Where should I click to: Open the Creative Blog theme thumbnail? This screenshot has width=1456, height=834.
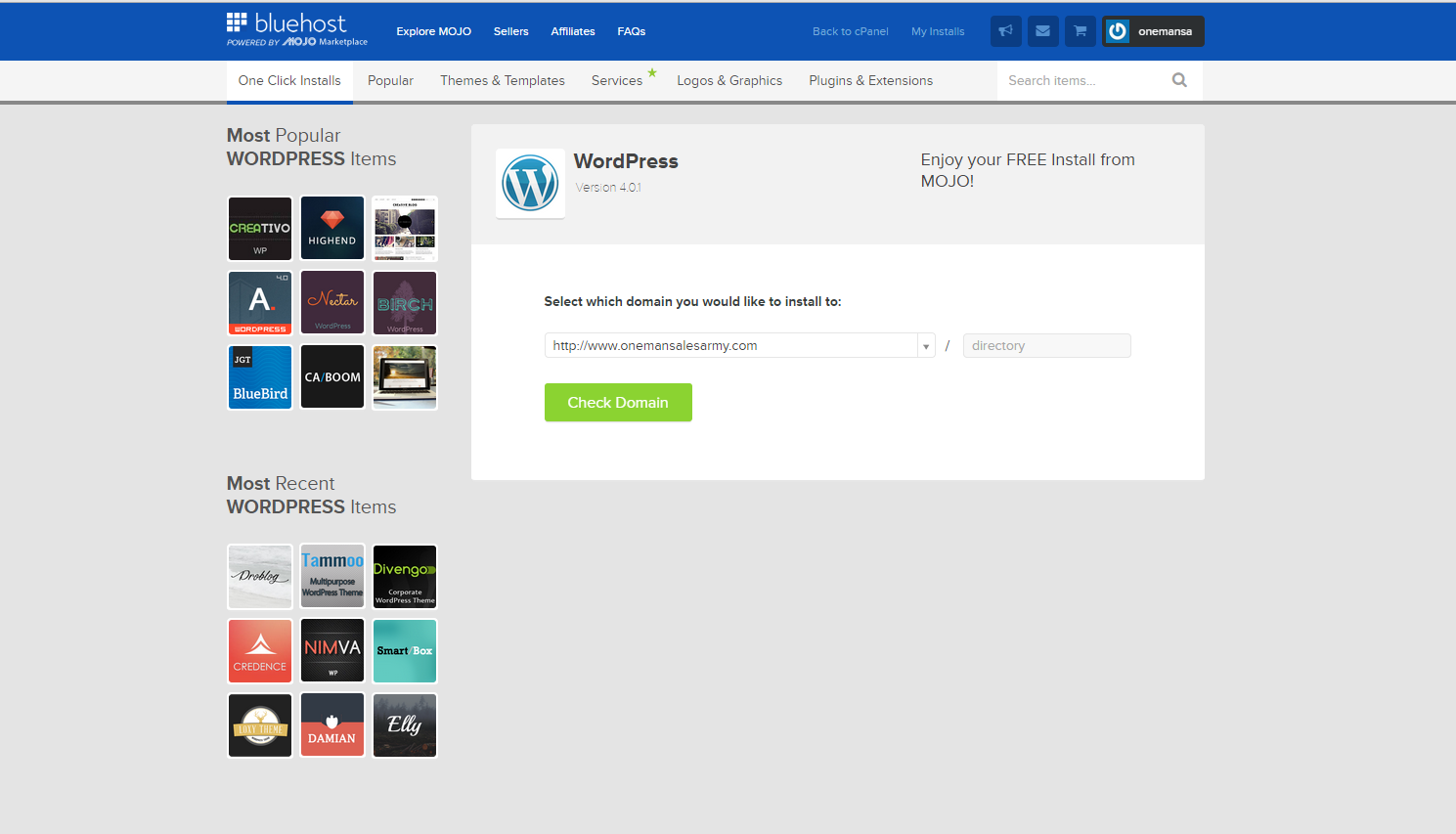pos(405,229)
